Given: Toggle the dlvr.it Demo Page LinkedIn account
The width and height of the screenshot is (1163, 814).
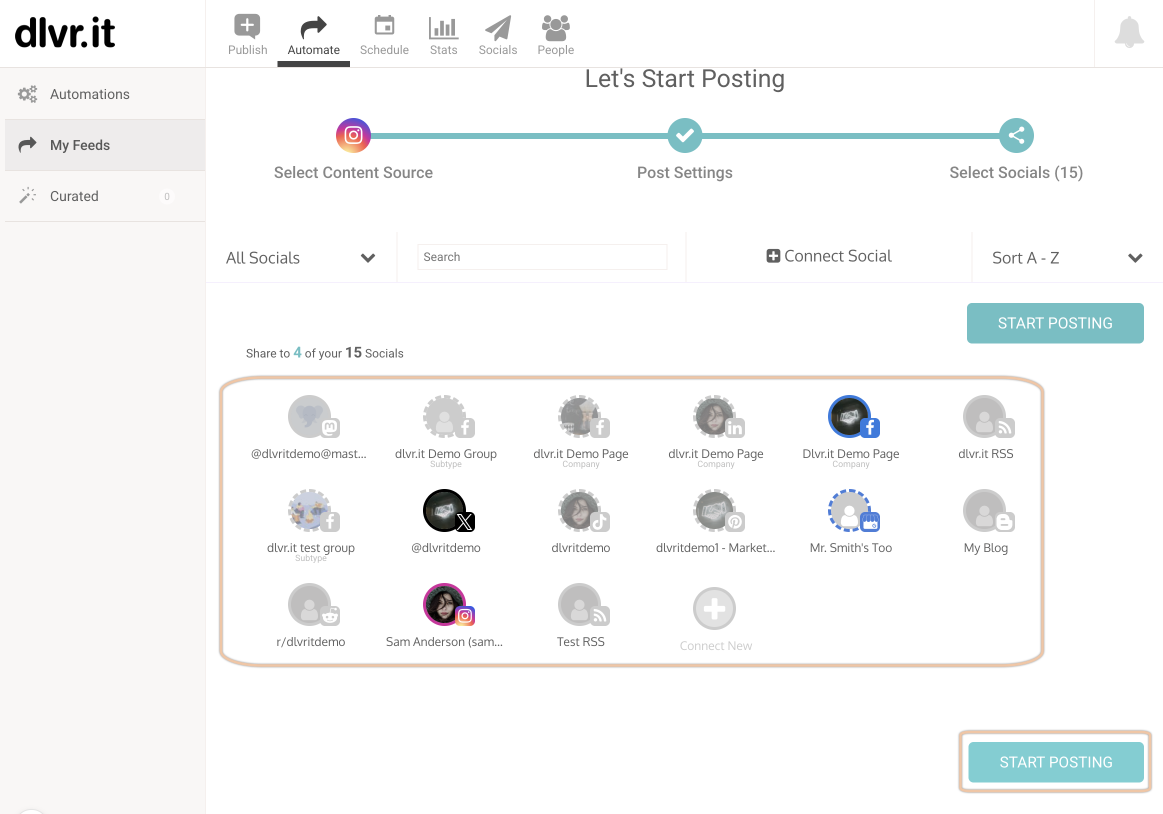Looking at the screenshot, I should click(x=715, y=417).
